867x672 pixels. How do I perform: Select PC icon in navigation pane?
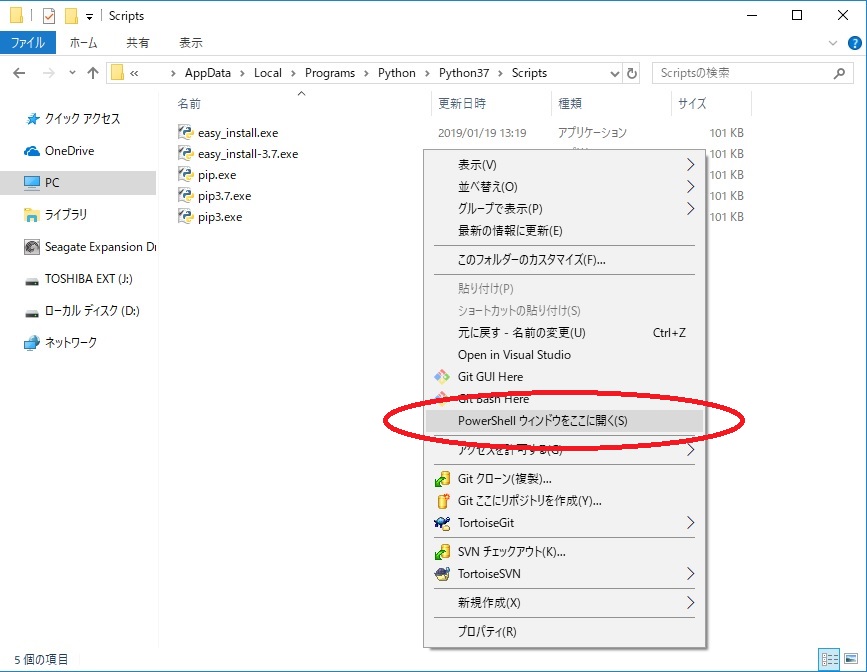point(32,183)
